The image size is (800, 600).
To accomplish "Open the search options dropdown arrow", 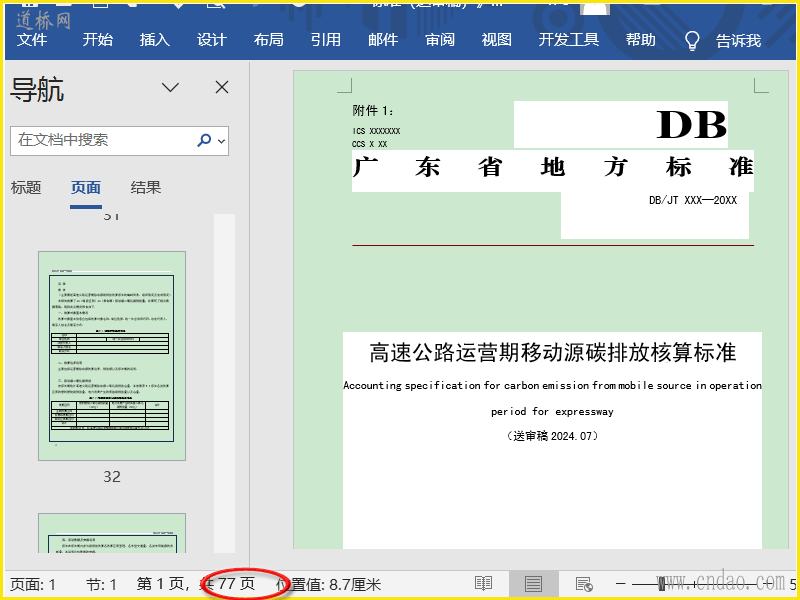I will [221, 141].
